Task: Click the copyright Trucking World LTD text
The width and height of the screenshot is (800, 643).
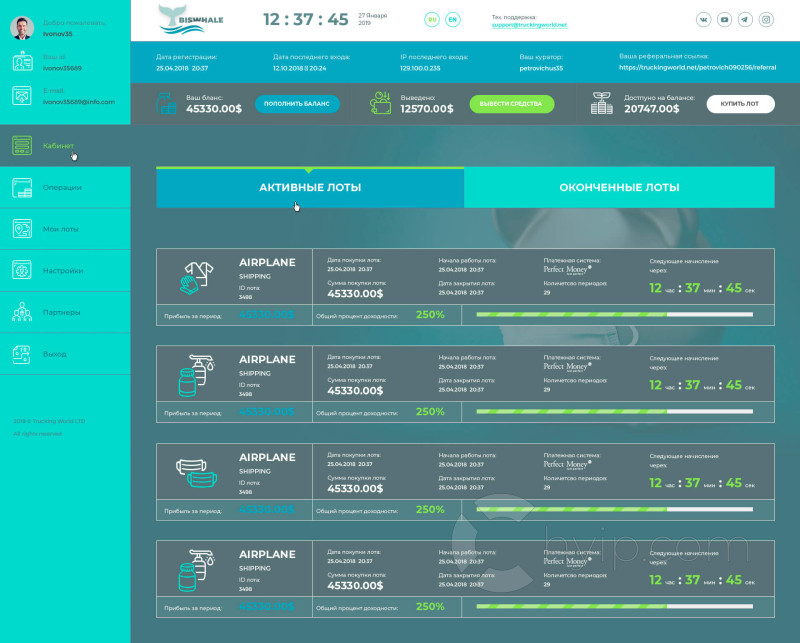Action: tap(49, 421)
